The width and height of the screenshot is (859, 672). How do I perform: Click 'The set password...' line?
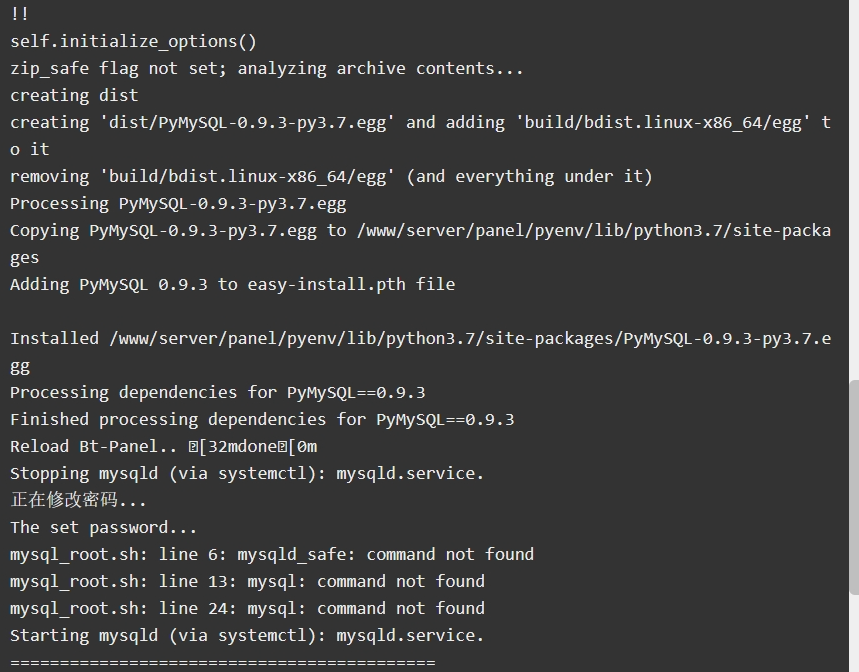pos(104,527)
